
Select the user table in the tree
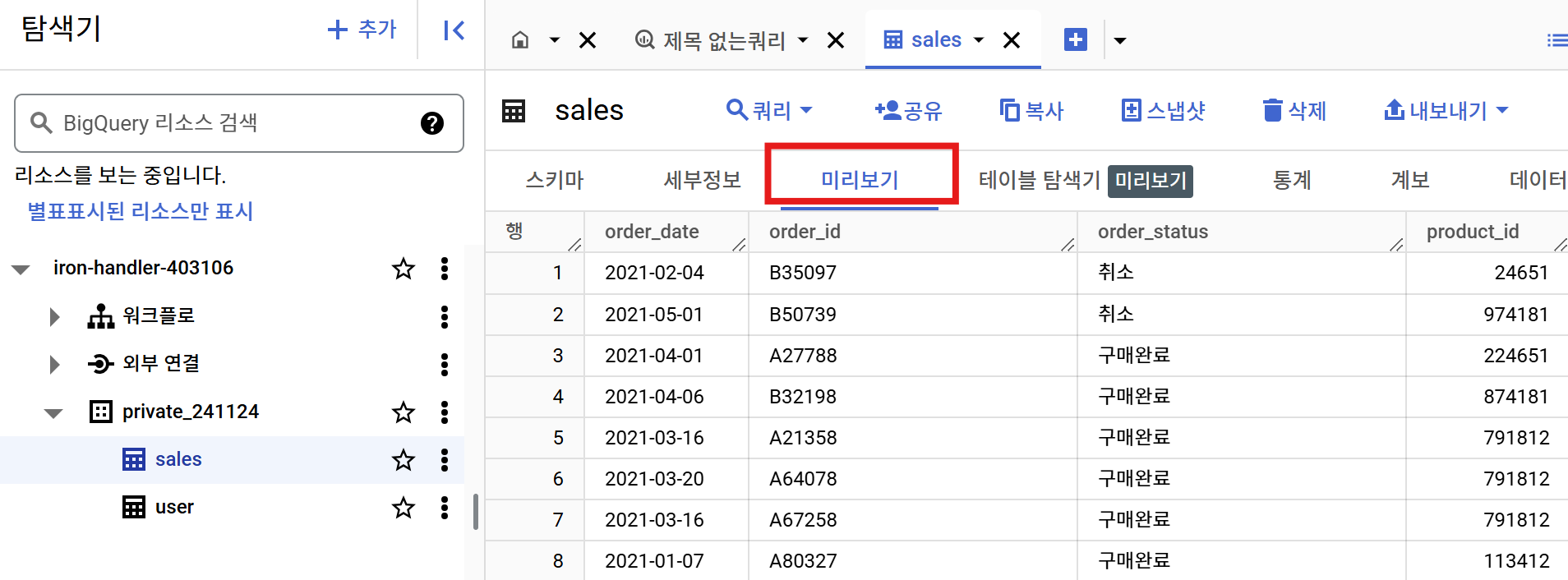click(174, 507)
